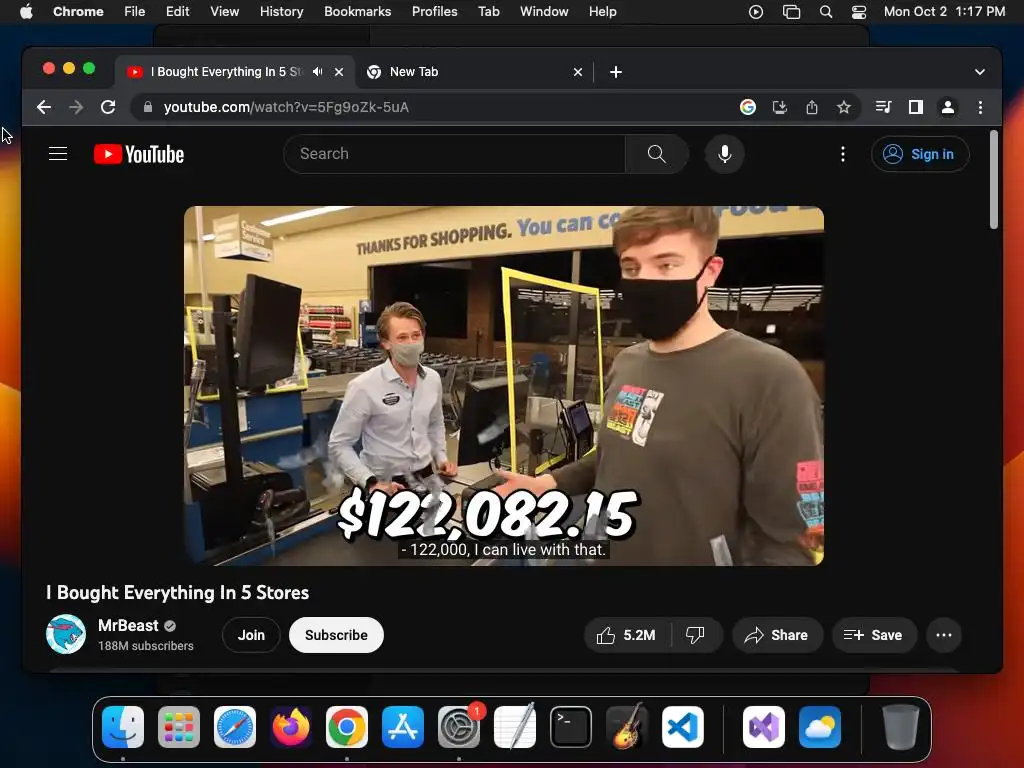Go back with browser back arrow
This screenshot has height=768, width=1024.
coord(44,107)
